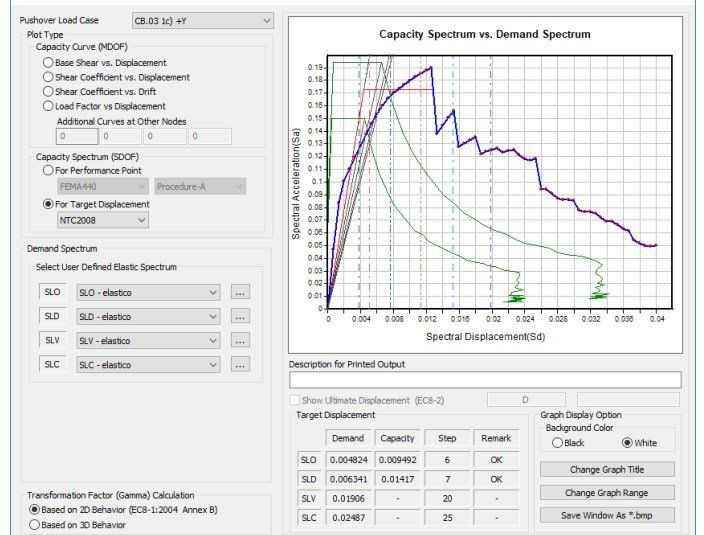Viewport: 704px width, 535px height.
Task: Expand the NTC2008 target displacement dropdown
Action: (103, 220)
